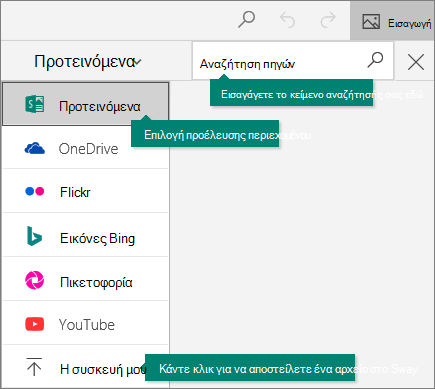This screenshot has height=389, width=435.
Task: Choose YouTube as content source
Action: [86, 323]
